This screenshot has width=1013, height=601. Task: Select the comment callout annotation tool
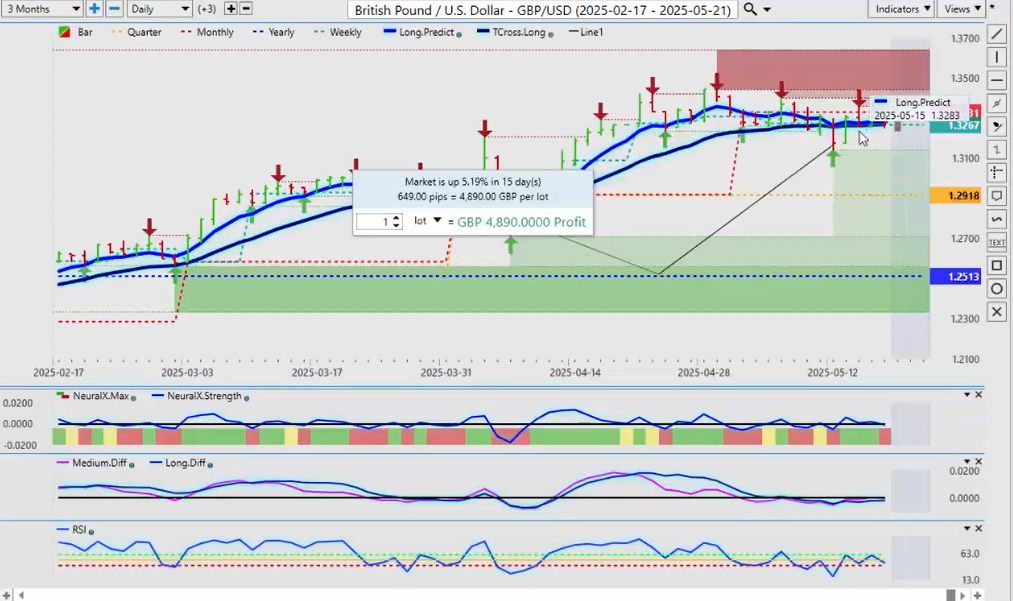pos(997,196)
